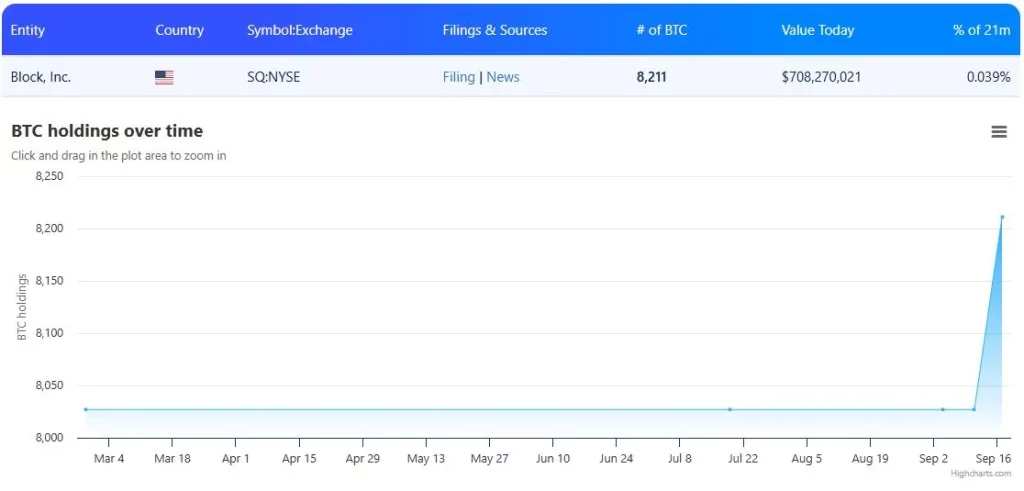Select the Entity column header

click(27, 30)
